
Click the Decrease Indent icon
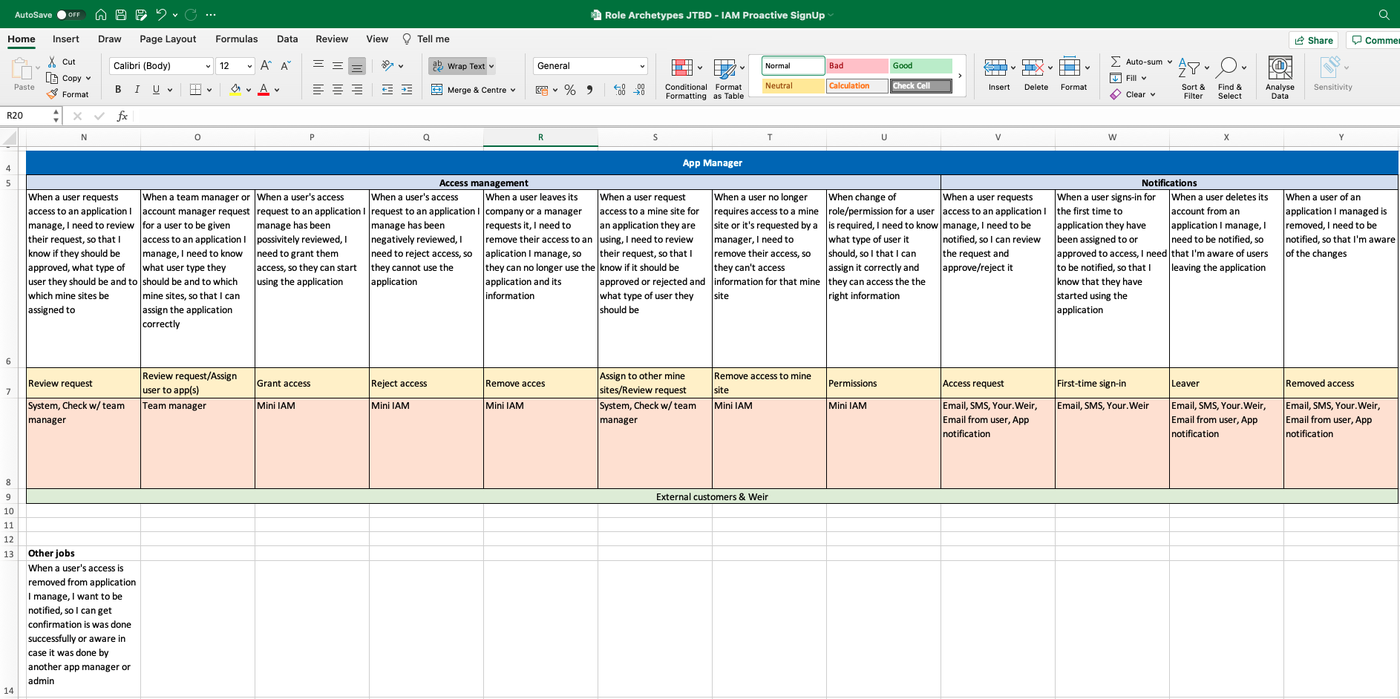[387, 89]
